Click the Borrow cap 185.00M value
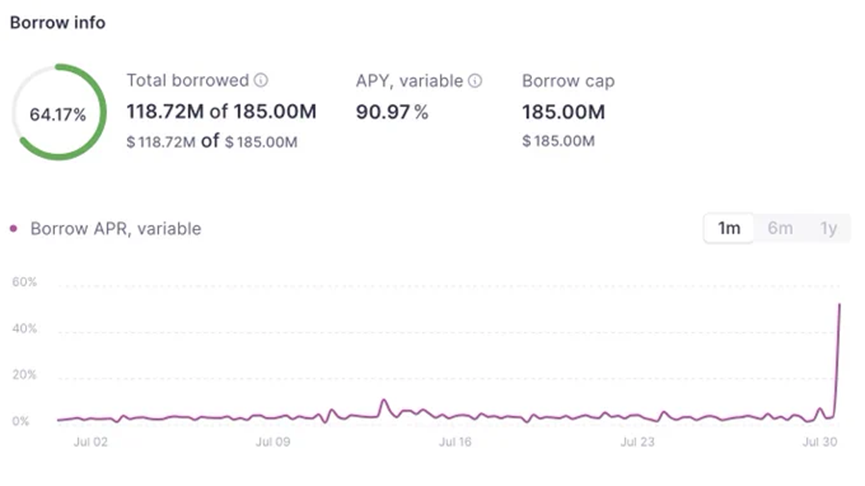 pyautogui.click(x=563, y=112)
